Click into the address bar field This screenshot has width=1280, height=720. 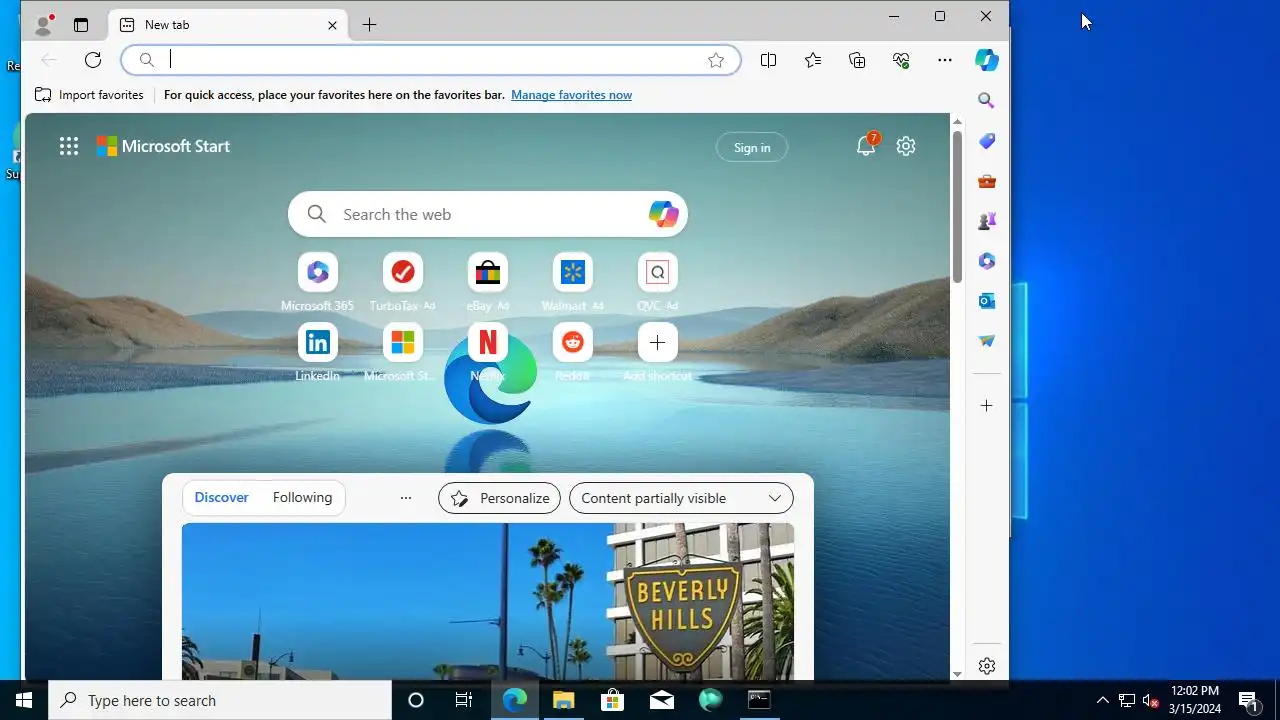430,60
